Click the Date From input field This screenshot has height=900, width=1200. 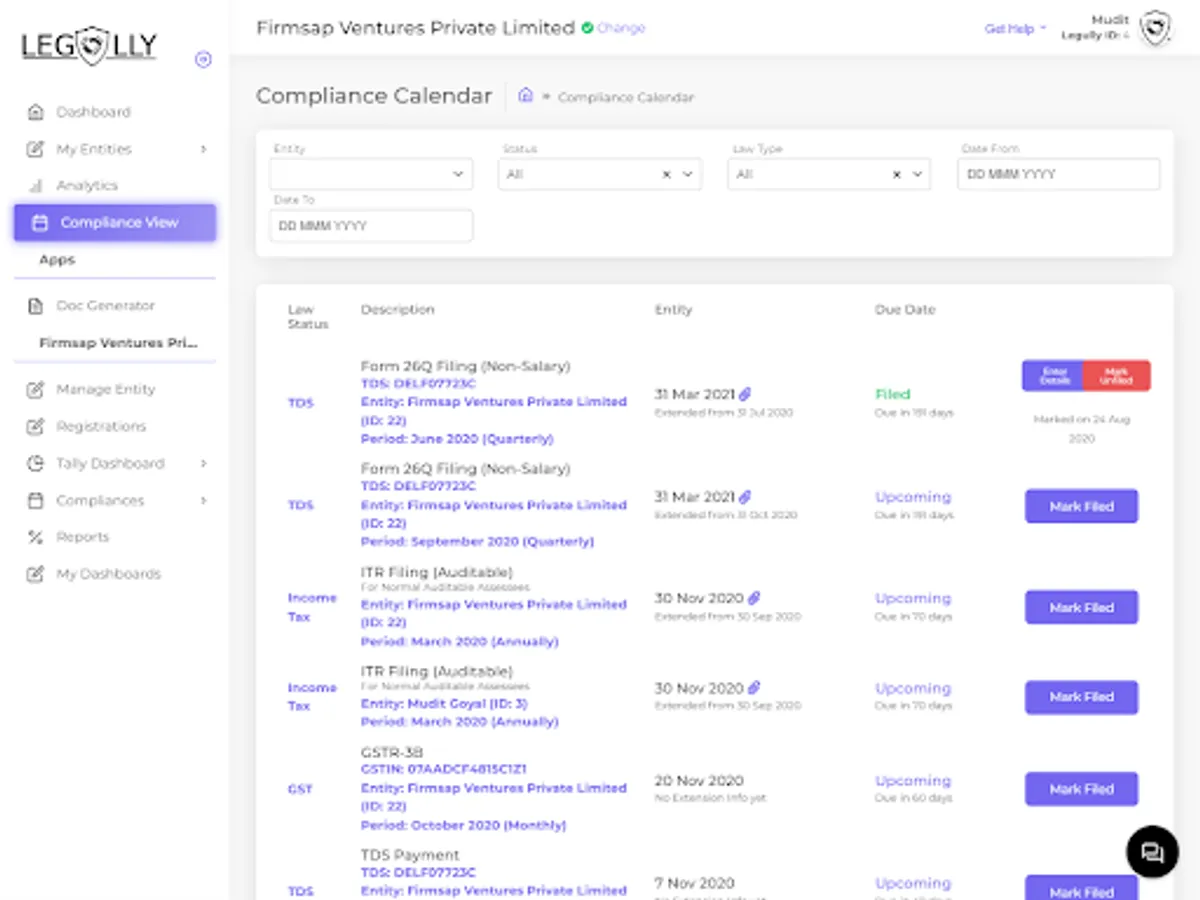pos(1058,174)
